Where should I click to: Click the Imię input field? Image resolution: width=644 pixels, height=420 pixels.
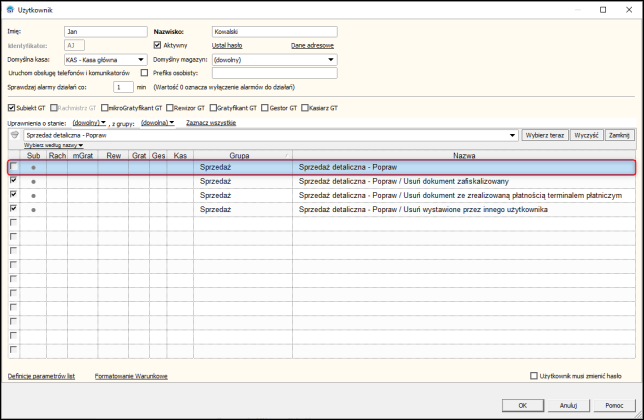tap(106, 32)
